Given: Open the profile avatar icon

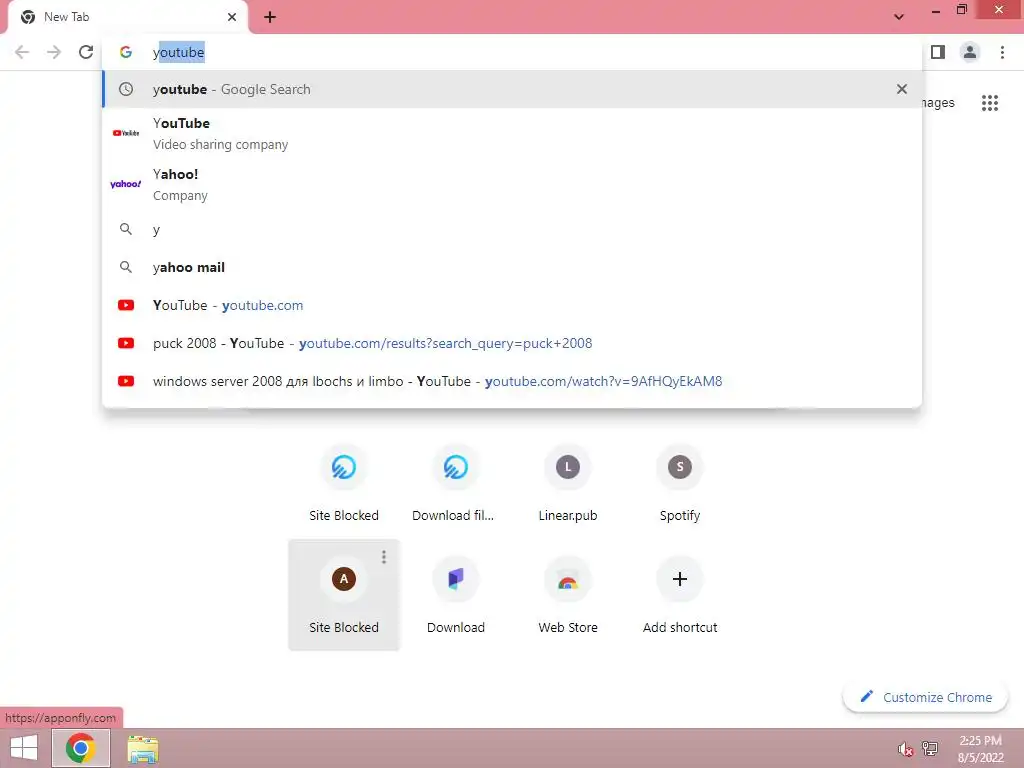Looking at the screenshot, I should (x=970, y=52).
